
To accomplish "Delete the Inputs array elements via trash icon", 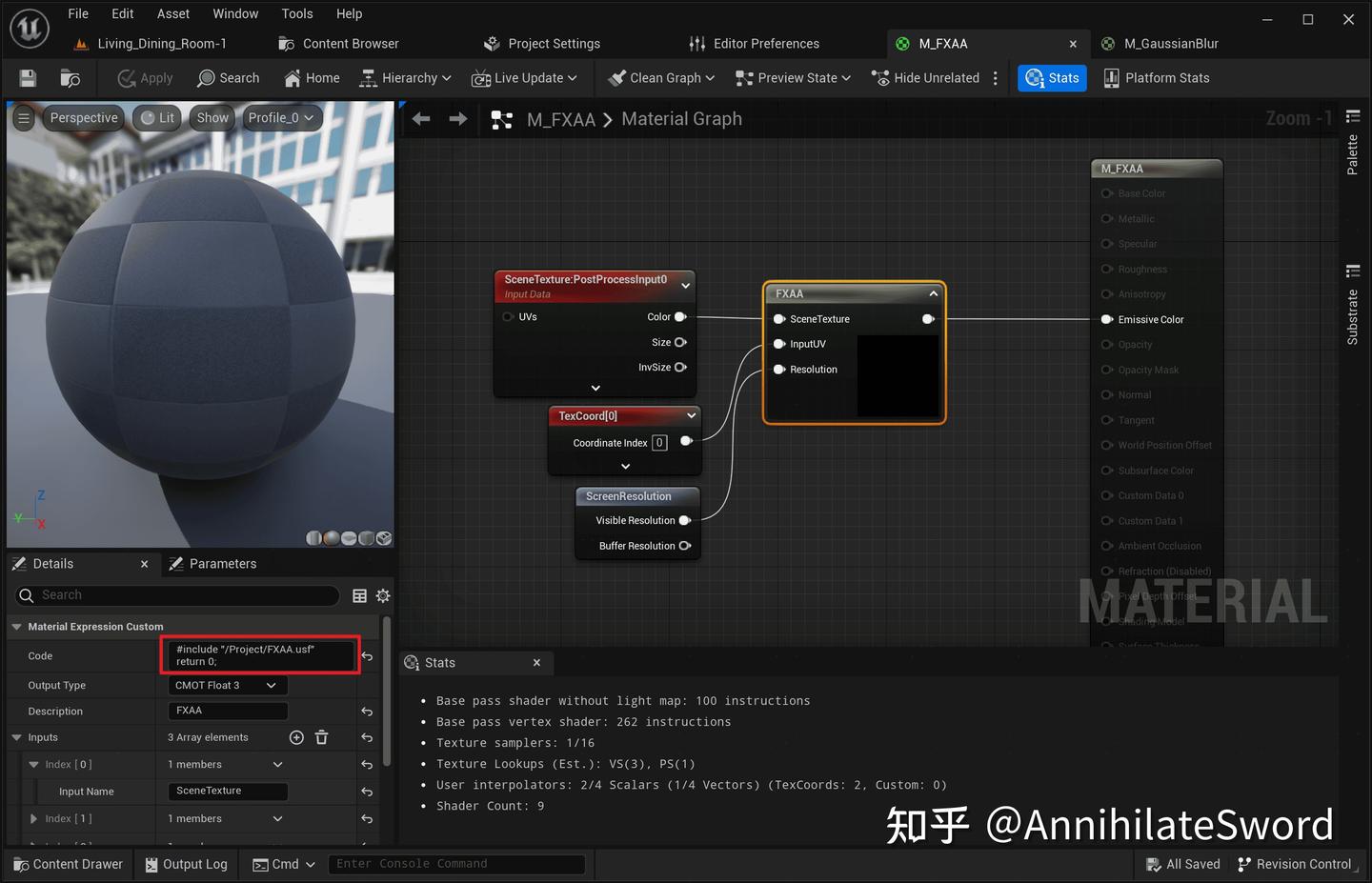I will [x=321, y=736].
